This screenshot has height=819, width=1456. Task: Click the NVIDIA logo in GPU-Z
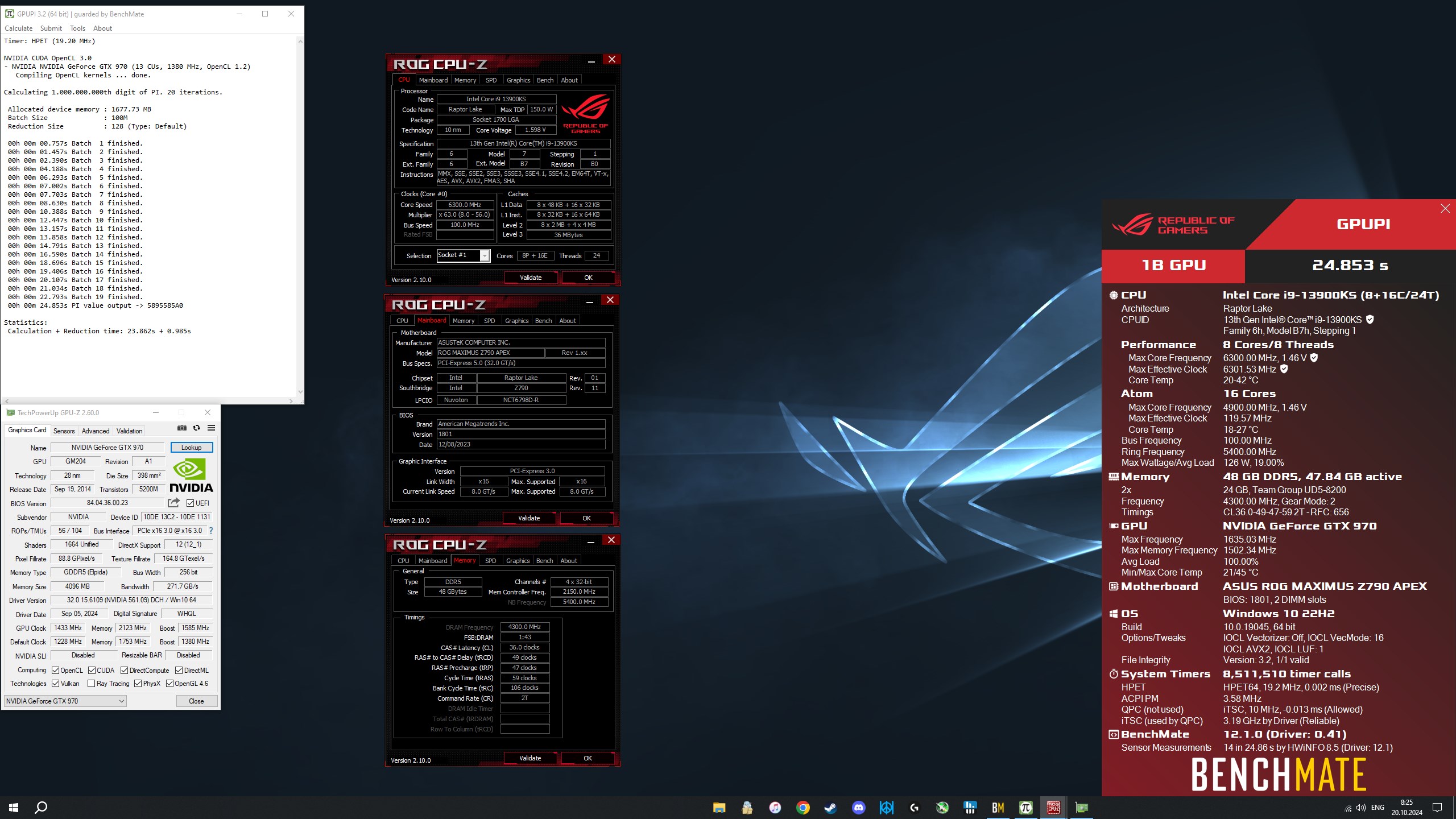(191, 475)
